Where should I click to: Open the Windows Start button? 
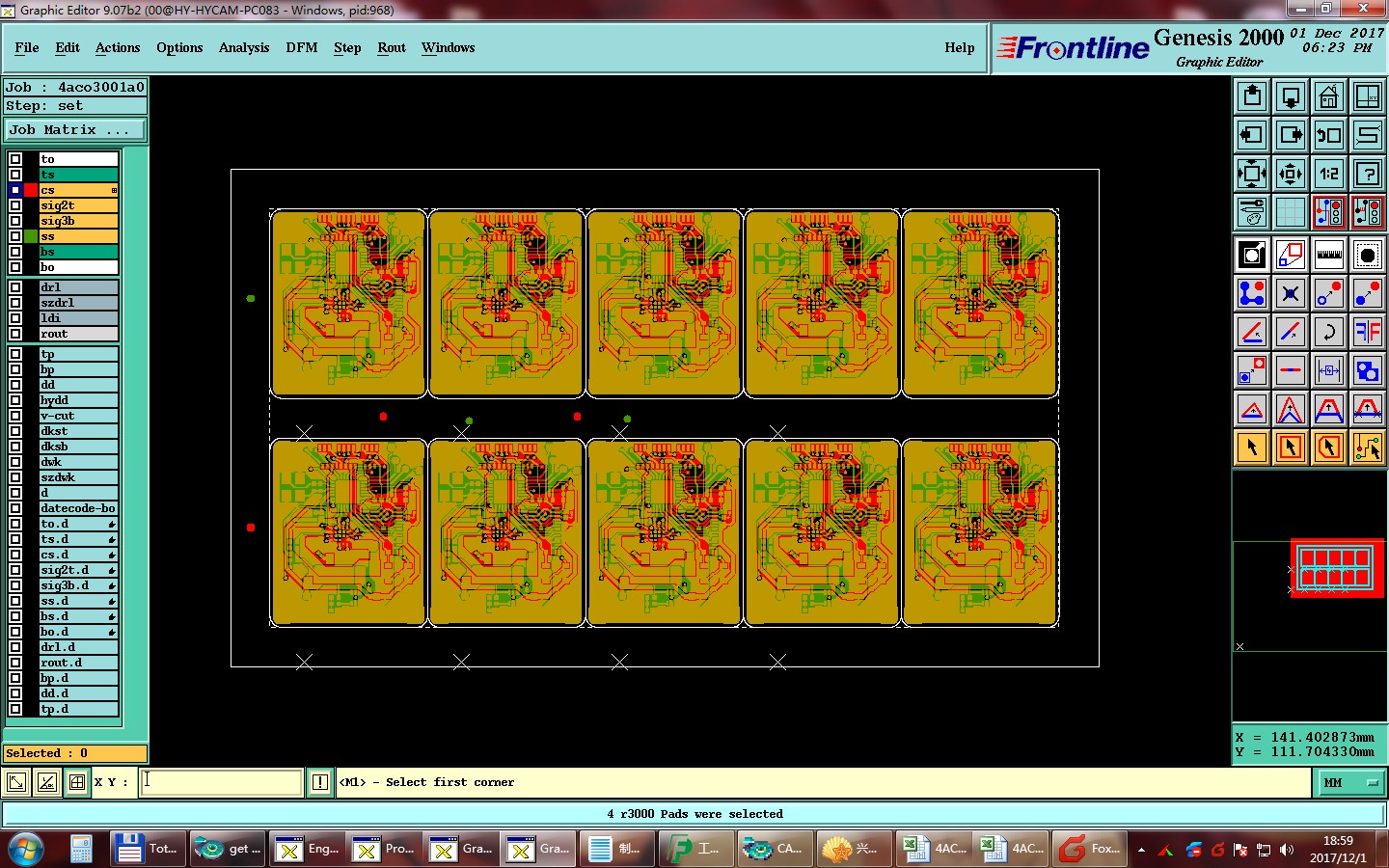pyautogui.click(x=26, y=849)
